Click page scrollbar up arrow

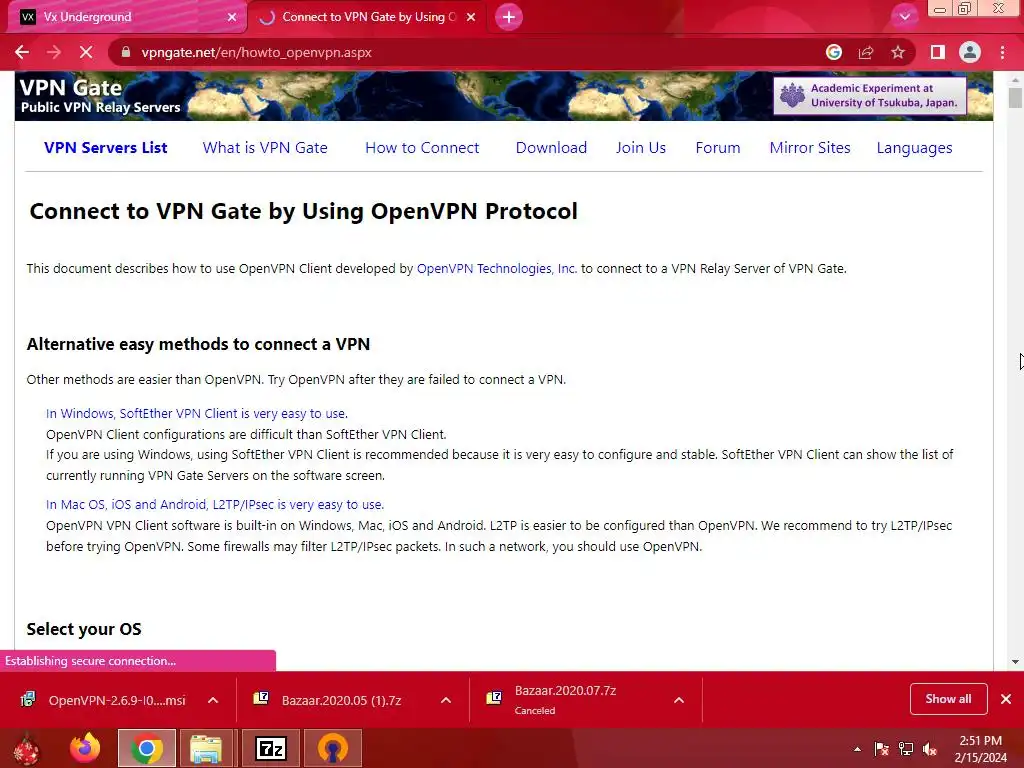pos(1015,80)
